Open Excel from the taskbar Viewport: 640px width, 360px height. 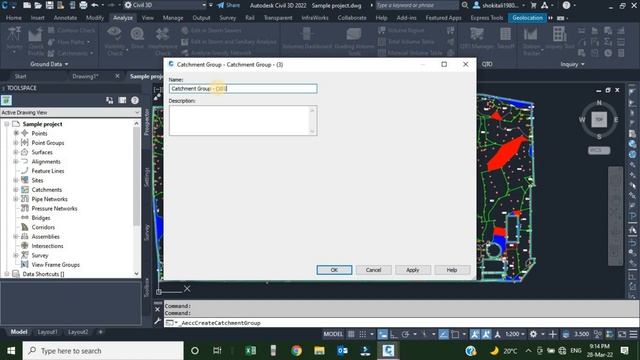(250, 351)
